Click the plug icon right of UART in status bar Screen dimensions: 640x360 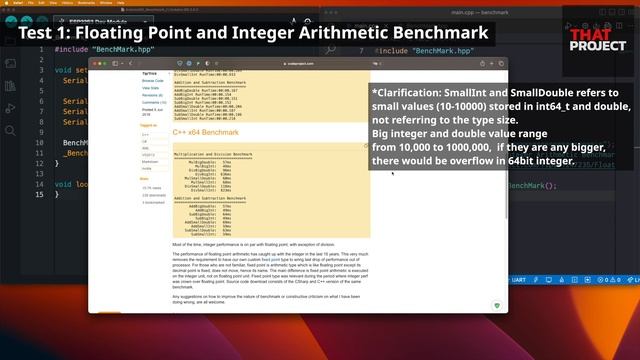[536, 280]
